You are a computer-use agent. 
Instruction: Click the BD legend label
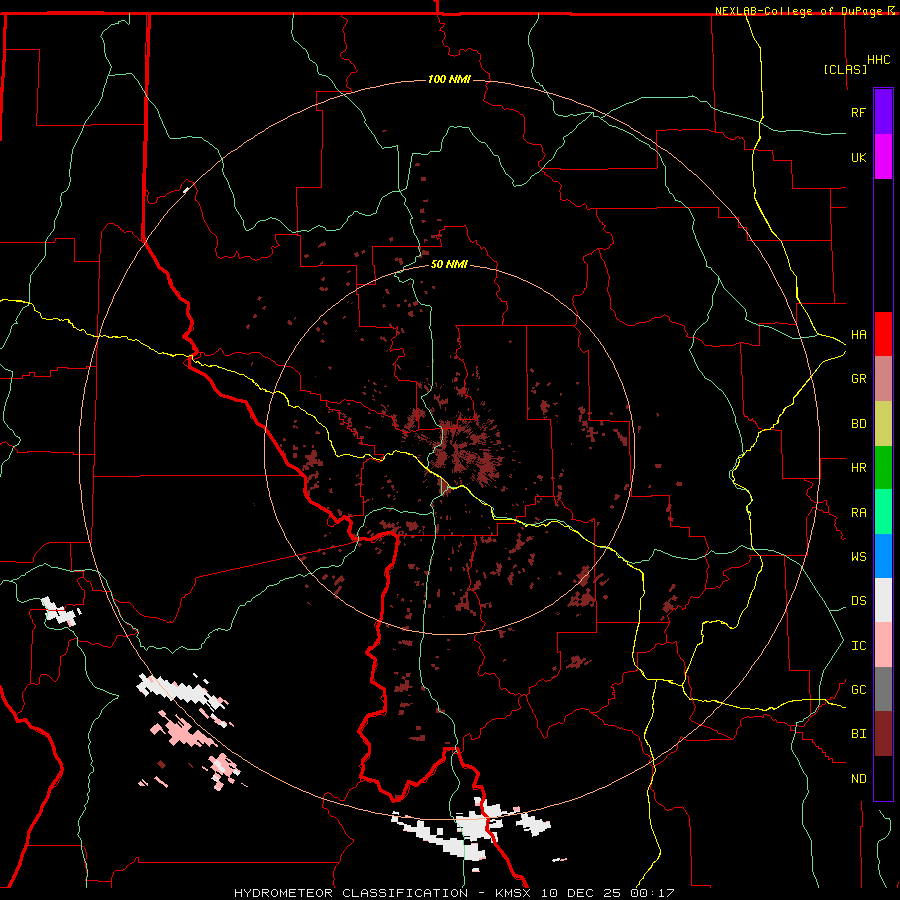[x=858, y=424]
